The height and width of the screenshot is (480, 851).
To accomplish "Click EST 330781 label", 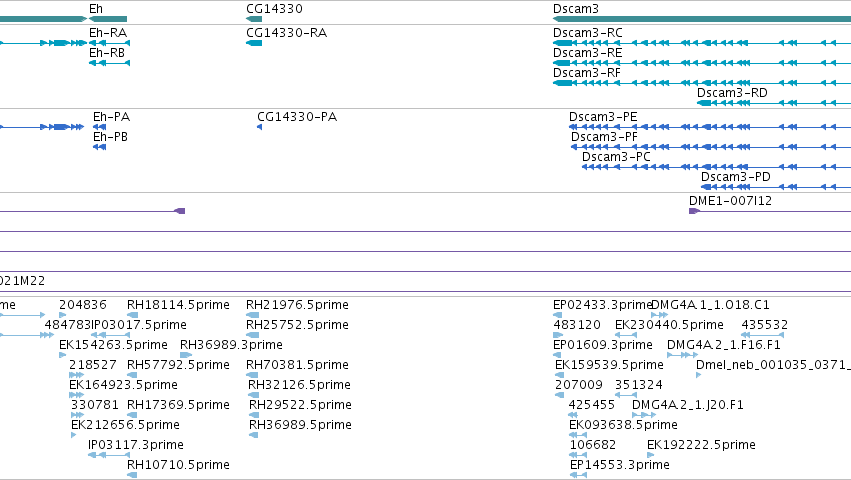I will click(x=94, y=405).
